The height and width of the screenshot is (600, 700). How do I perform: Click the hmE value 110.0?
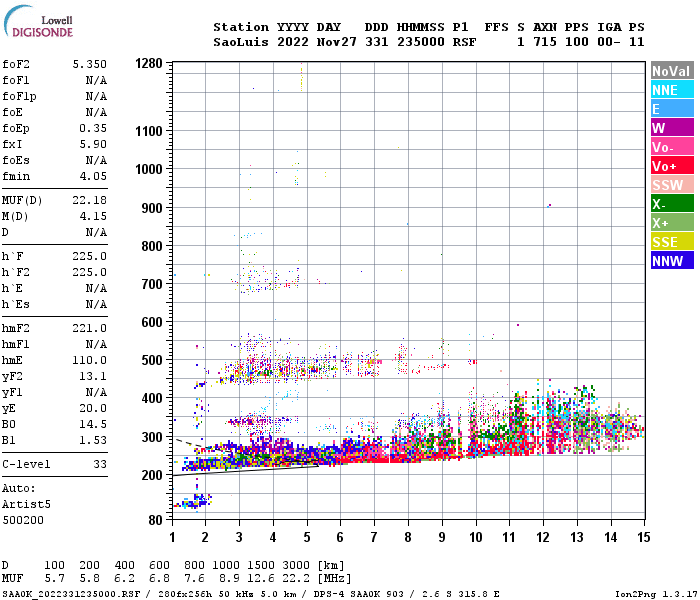pos(90,360)
